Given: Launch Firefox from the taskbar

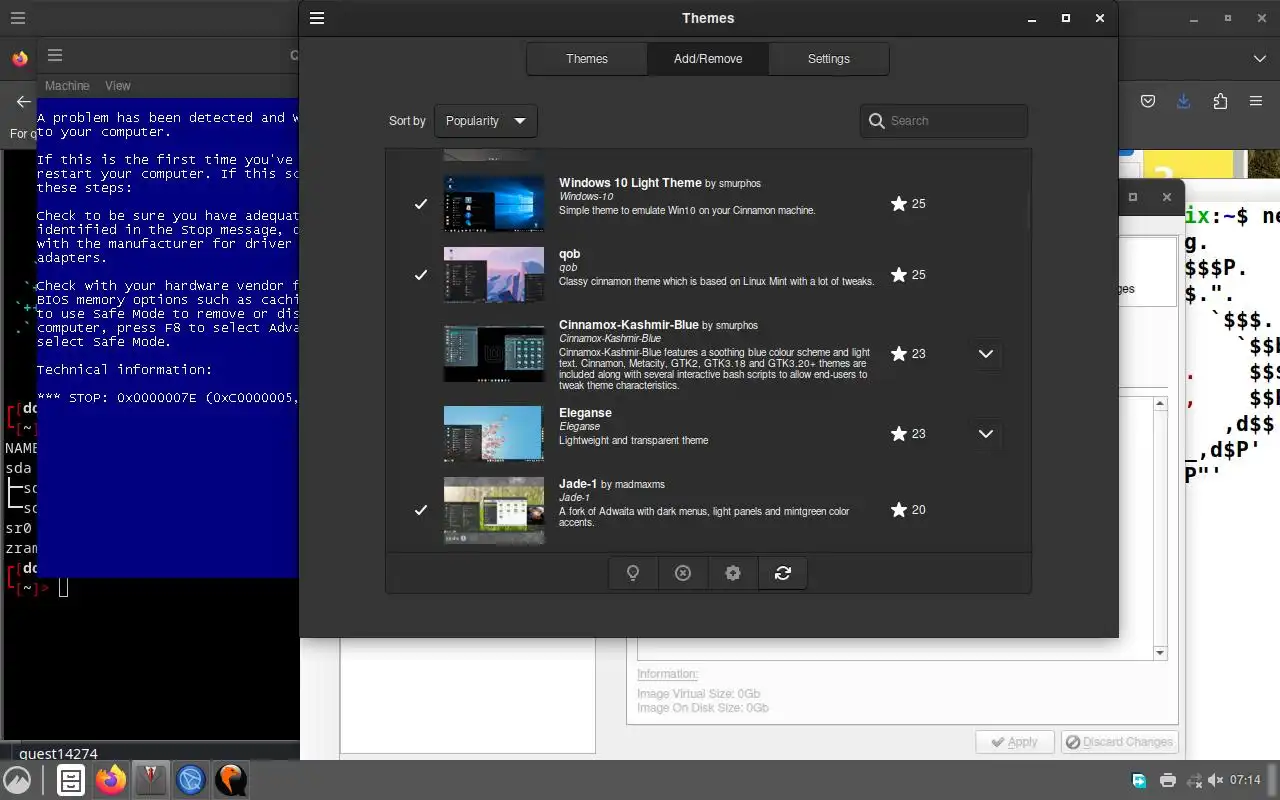Looking at the screenshot, I should click(x=111, y=780).
